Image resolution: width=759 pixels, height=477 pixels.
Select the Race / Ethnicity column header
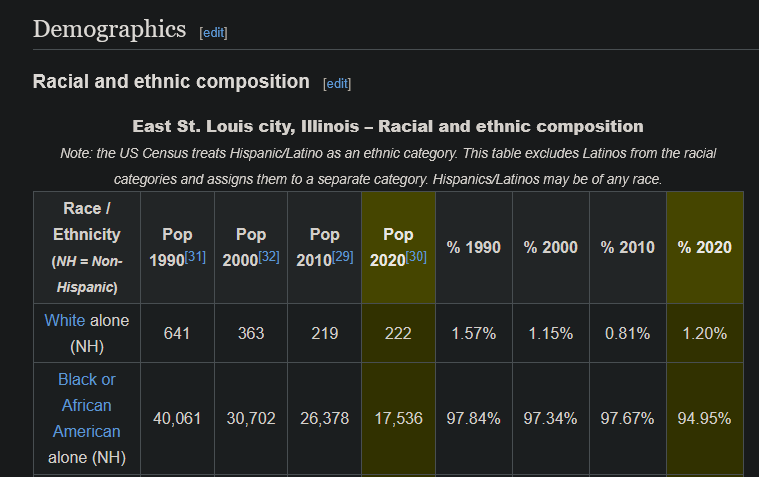[x=87, y=247]
